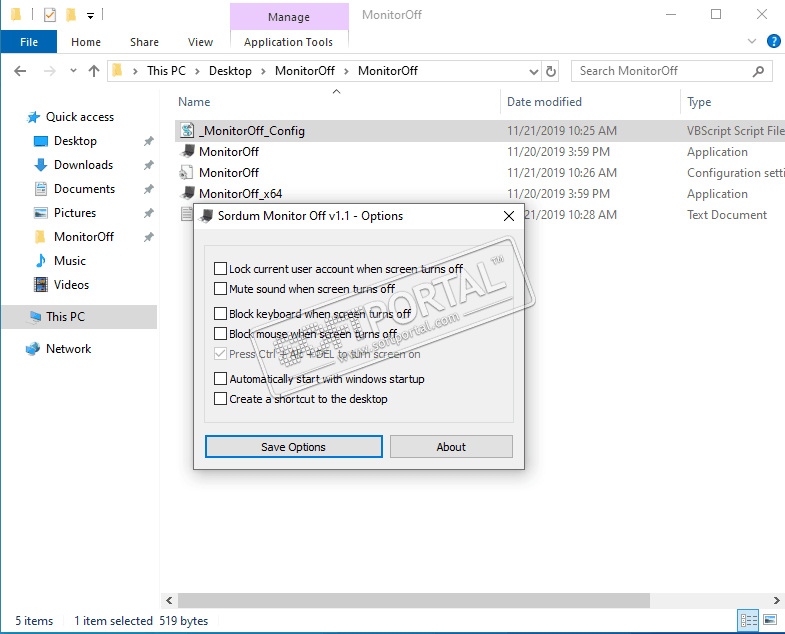Image resolution: width=785 pixels, height=634 pixels.
Task: Click the New folder quick access icon
Action: (71, 15)
